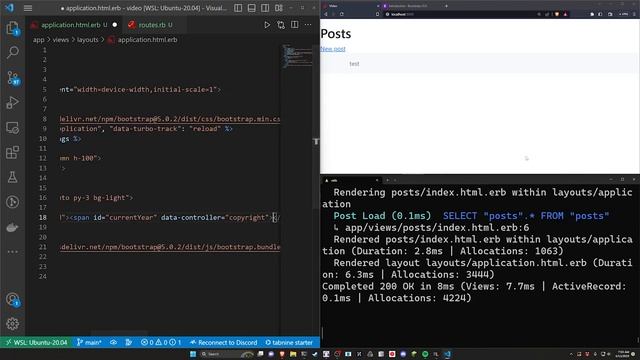Viewport: 640px width, 360px height.
Task: Click the bootstrap.min.css URL on line 8
Action: click(x=170, y=119)
